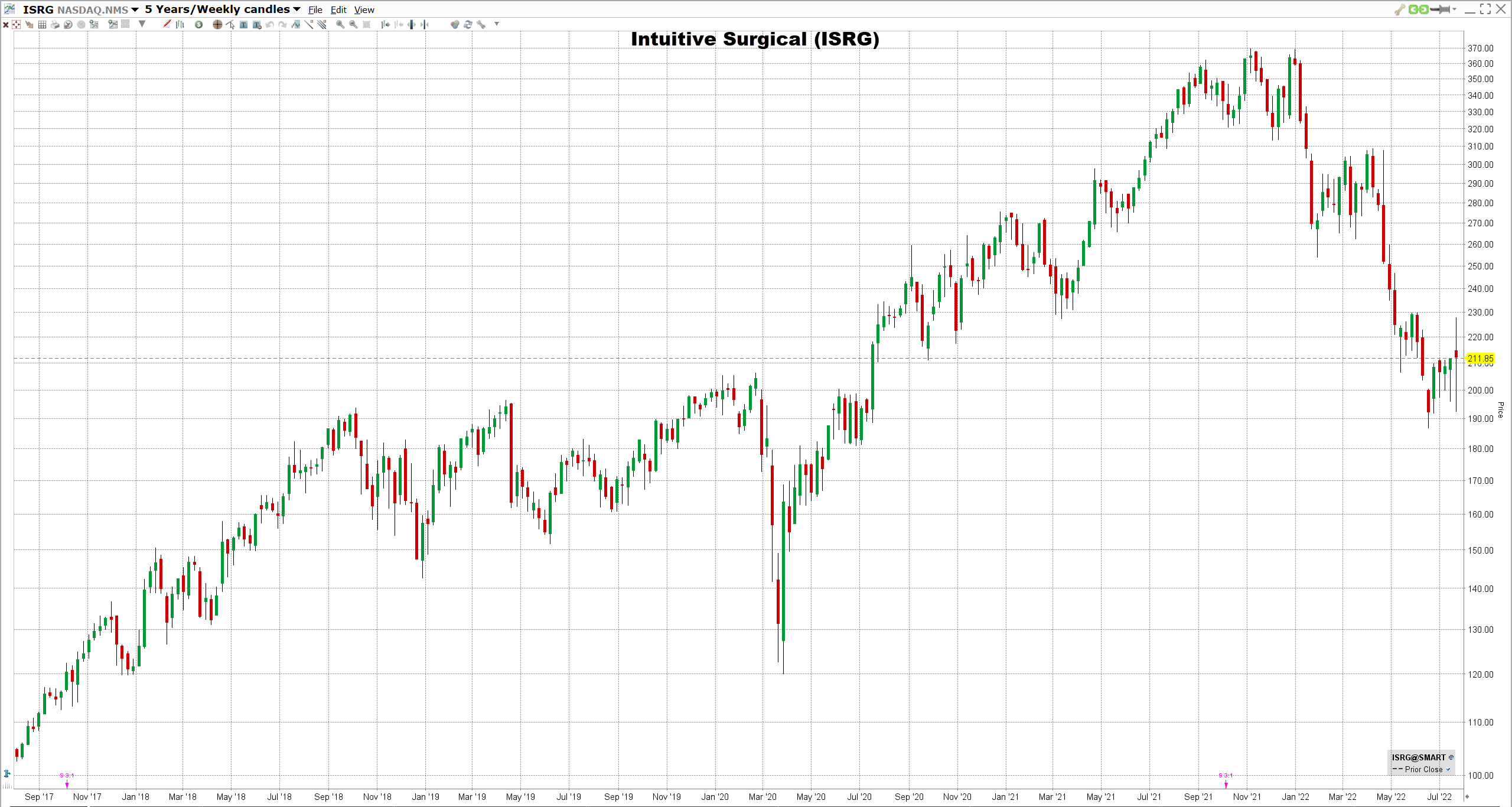1512x807 pixels.
Task: Click the small arrow at time axis right end
Action: (1467, 796)
